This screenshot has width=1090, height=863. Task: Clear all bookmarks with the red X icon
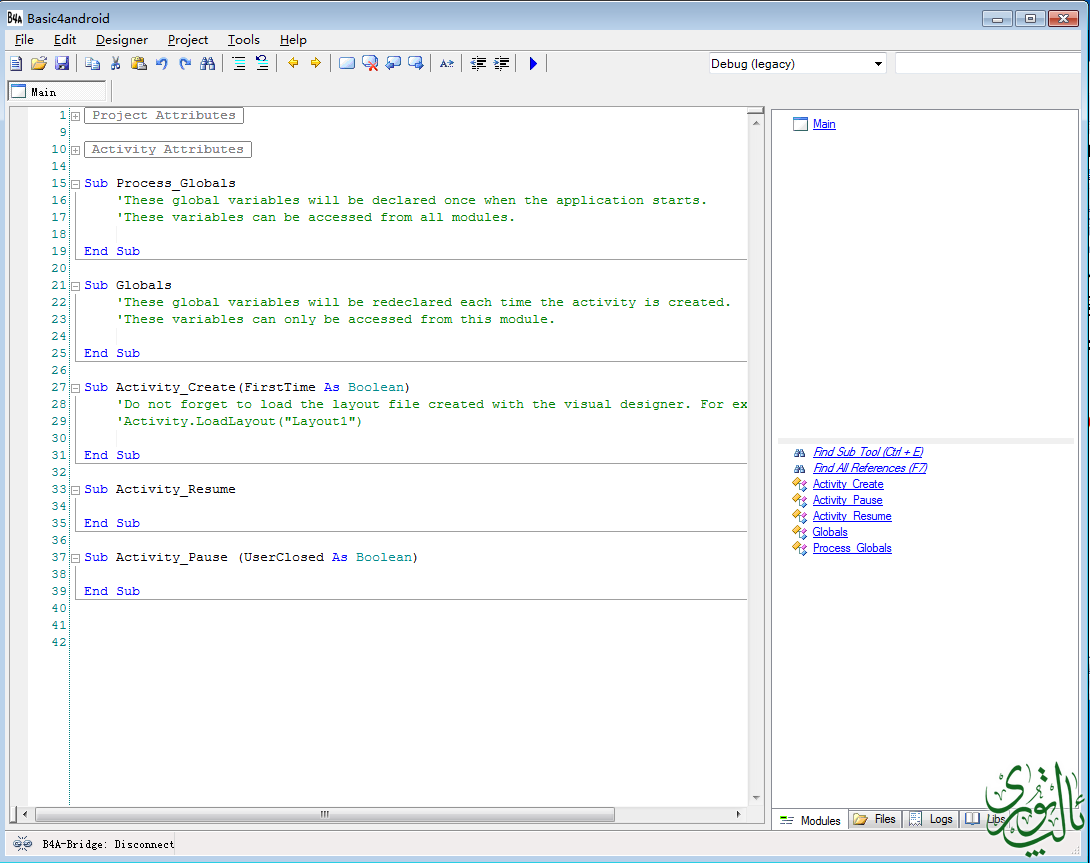click(370, 63)
